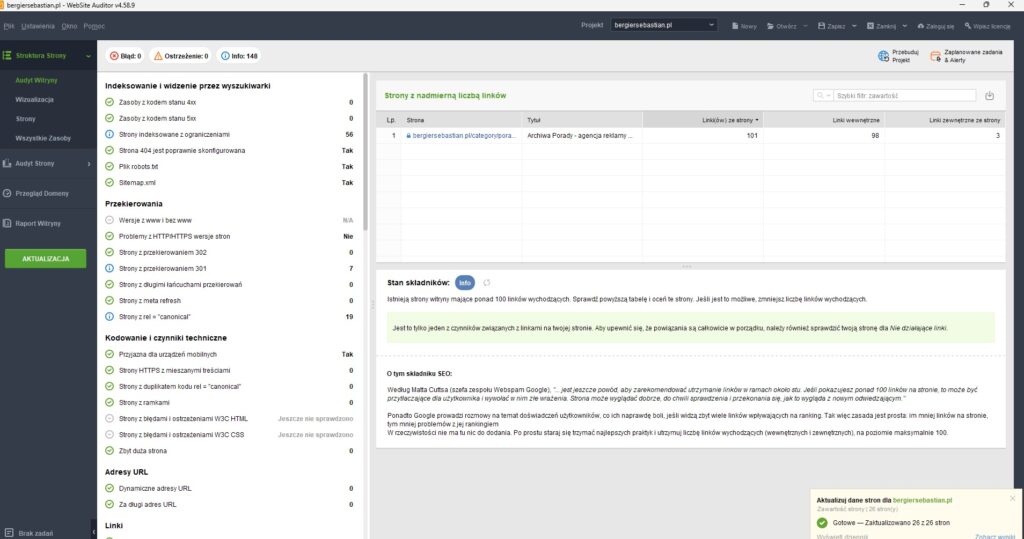Click the green AKTUALIZACJA button

pyautogui.click(x=46, y=259)
